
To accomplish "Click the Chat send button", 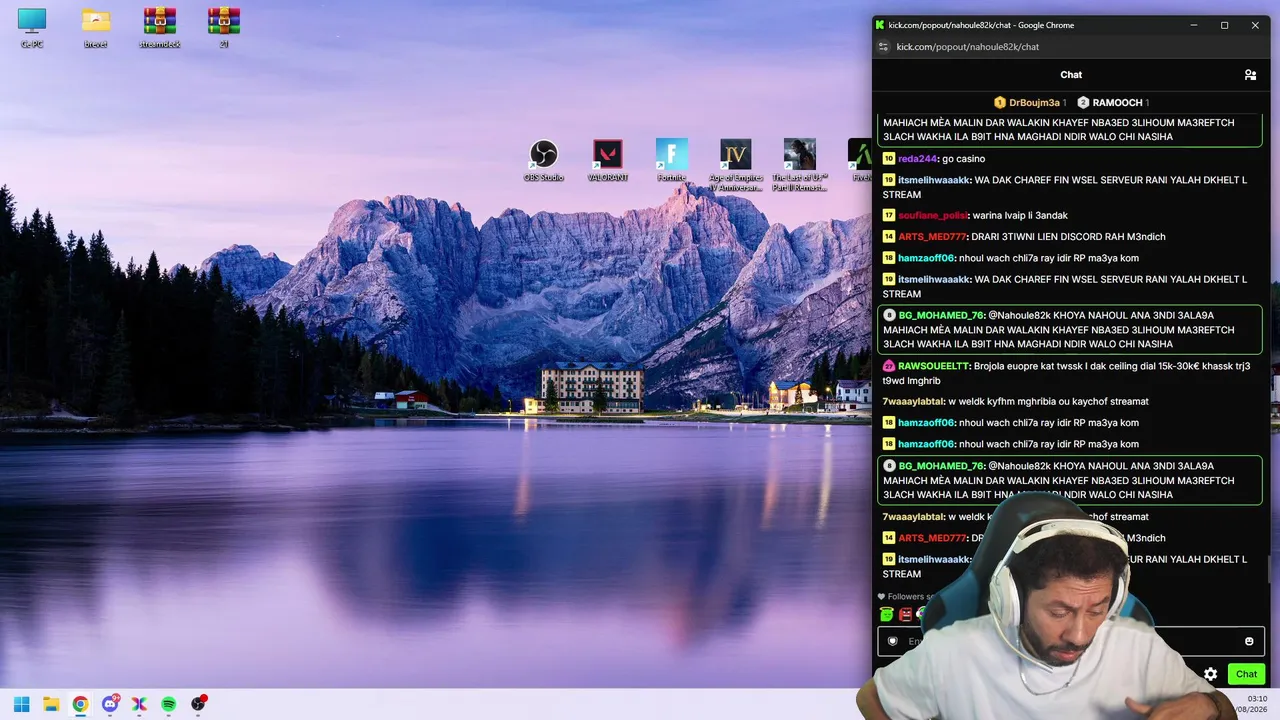I will [x=1246, y=674].
